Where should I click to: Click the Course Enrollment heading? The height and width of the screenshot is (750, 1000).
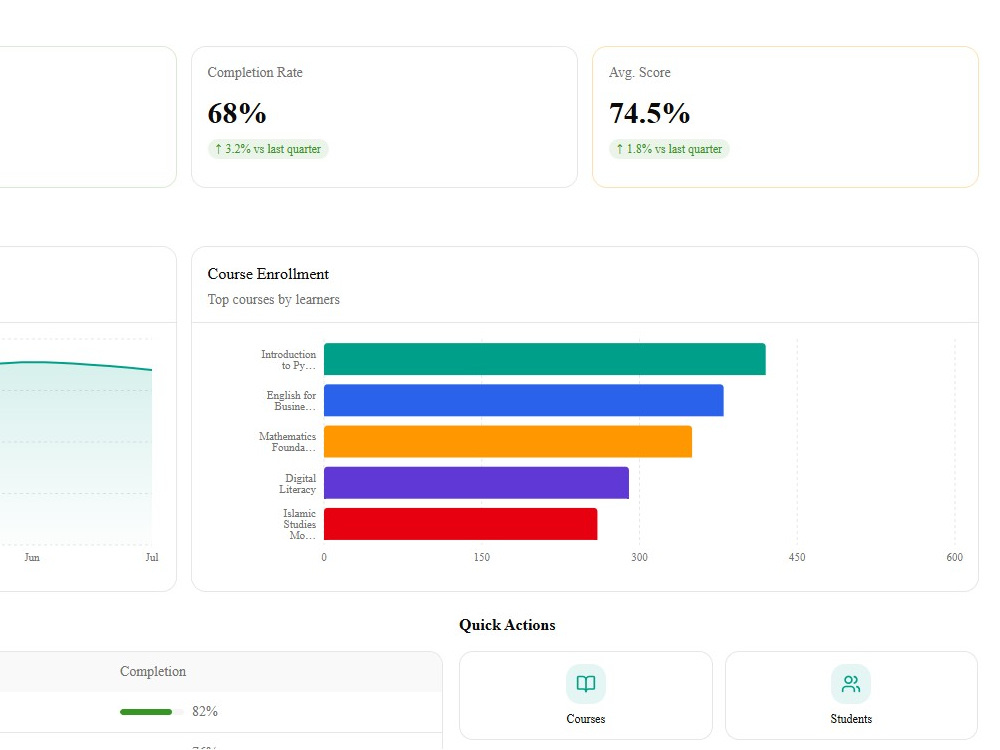point(268,274)
